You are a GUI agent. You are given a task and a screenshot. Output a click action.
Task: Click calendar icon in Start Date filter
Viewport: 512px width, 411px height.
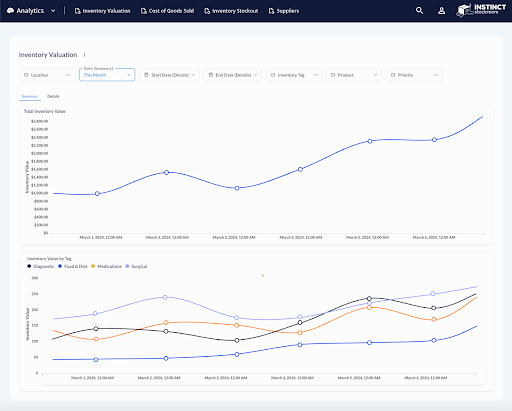[146, 75]
